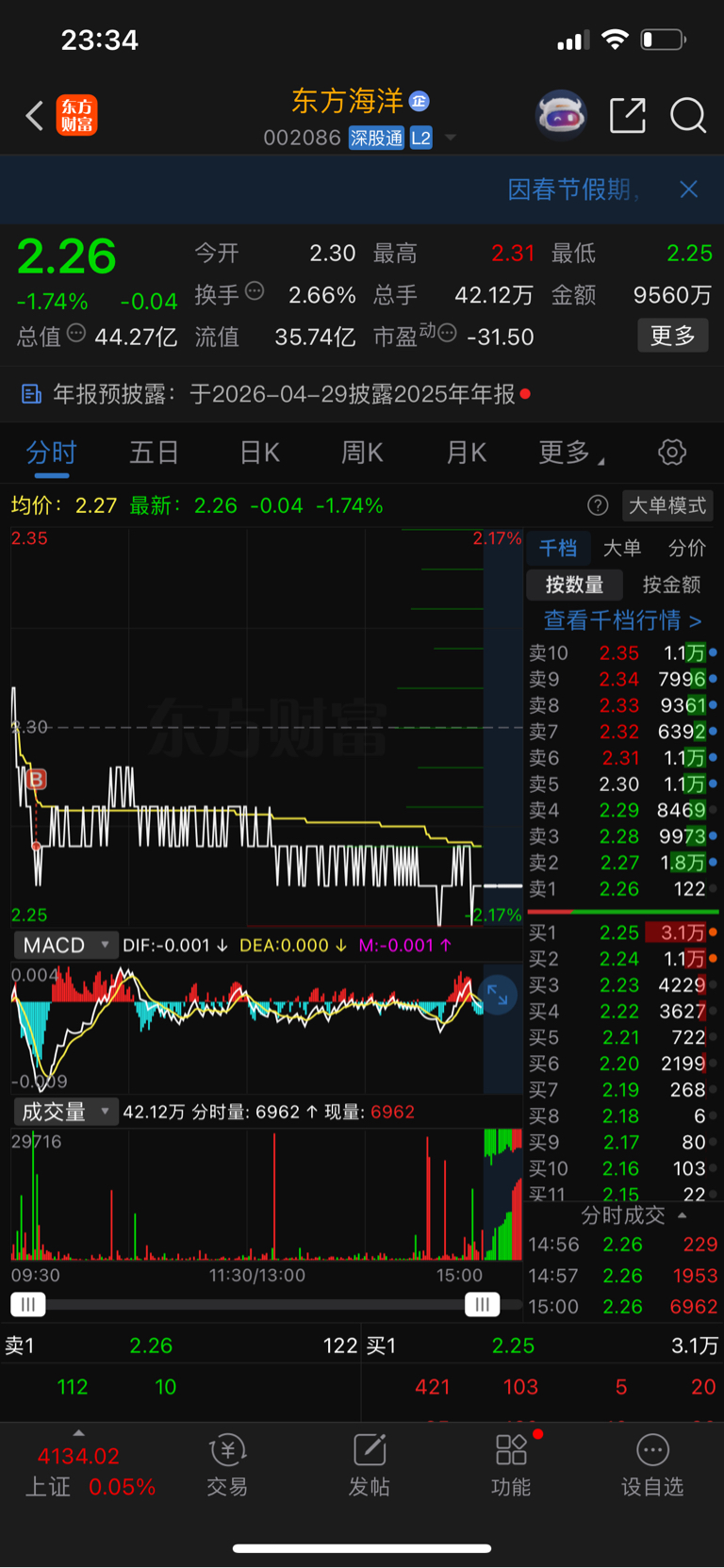Screen dimensions: 724x1568
Task: Tap the 因春节假期 notice text
Action: coord(573,190)
